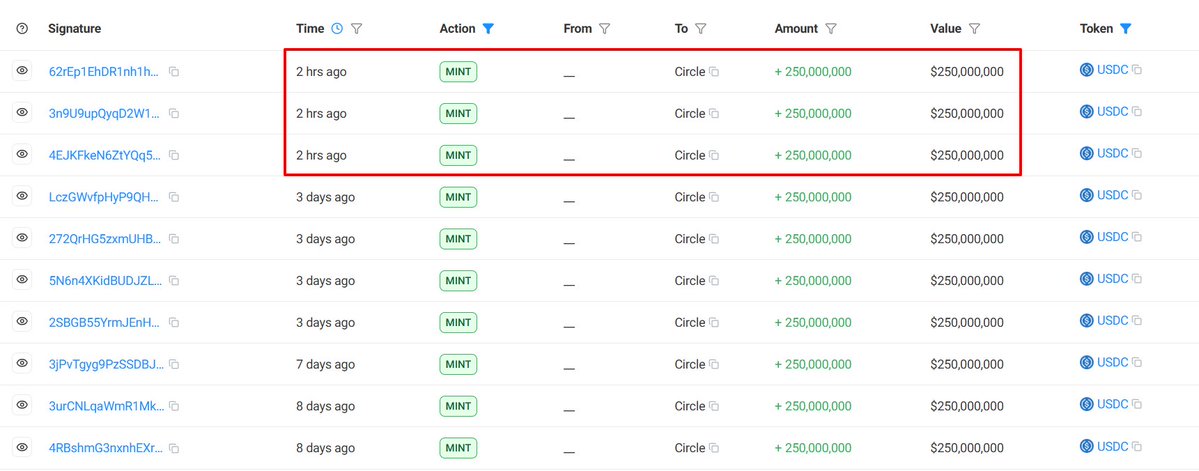Toggle eye icon for 4RBshmG3nxnhEXr row
The image size is (1199, 471).
click(22, 448)
